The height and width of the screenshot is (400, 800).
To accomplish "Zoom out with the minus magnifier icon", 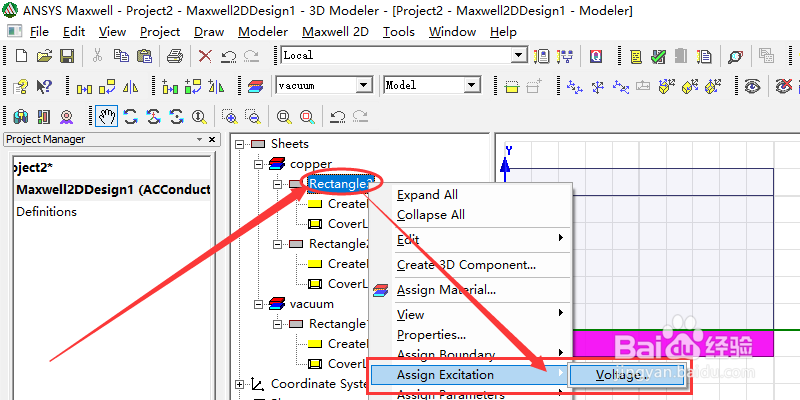I will (x=253, y=117).
